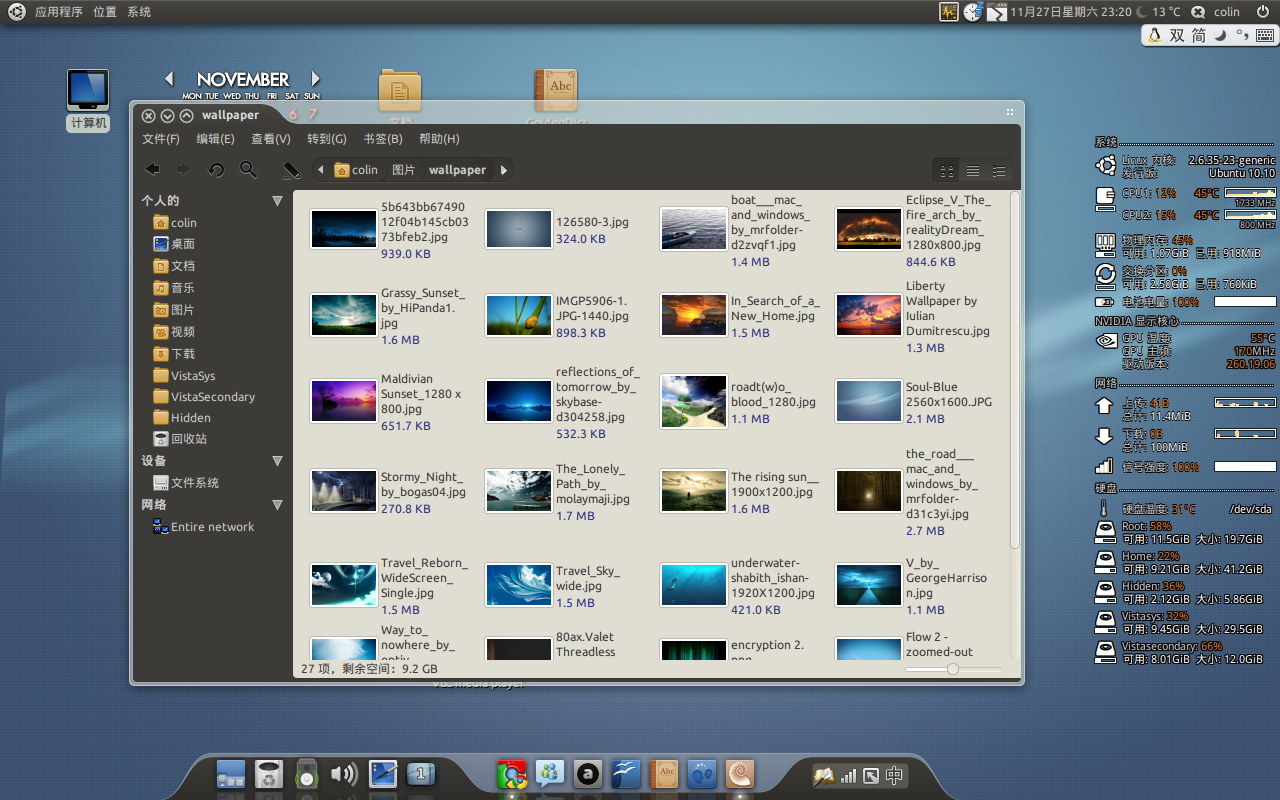Open the 查看(V) menu
1280x800 pixels.
[271, 139]
